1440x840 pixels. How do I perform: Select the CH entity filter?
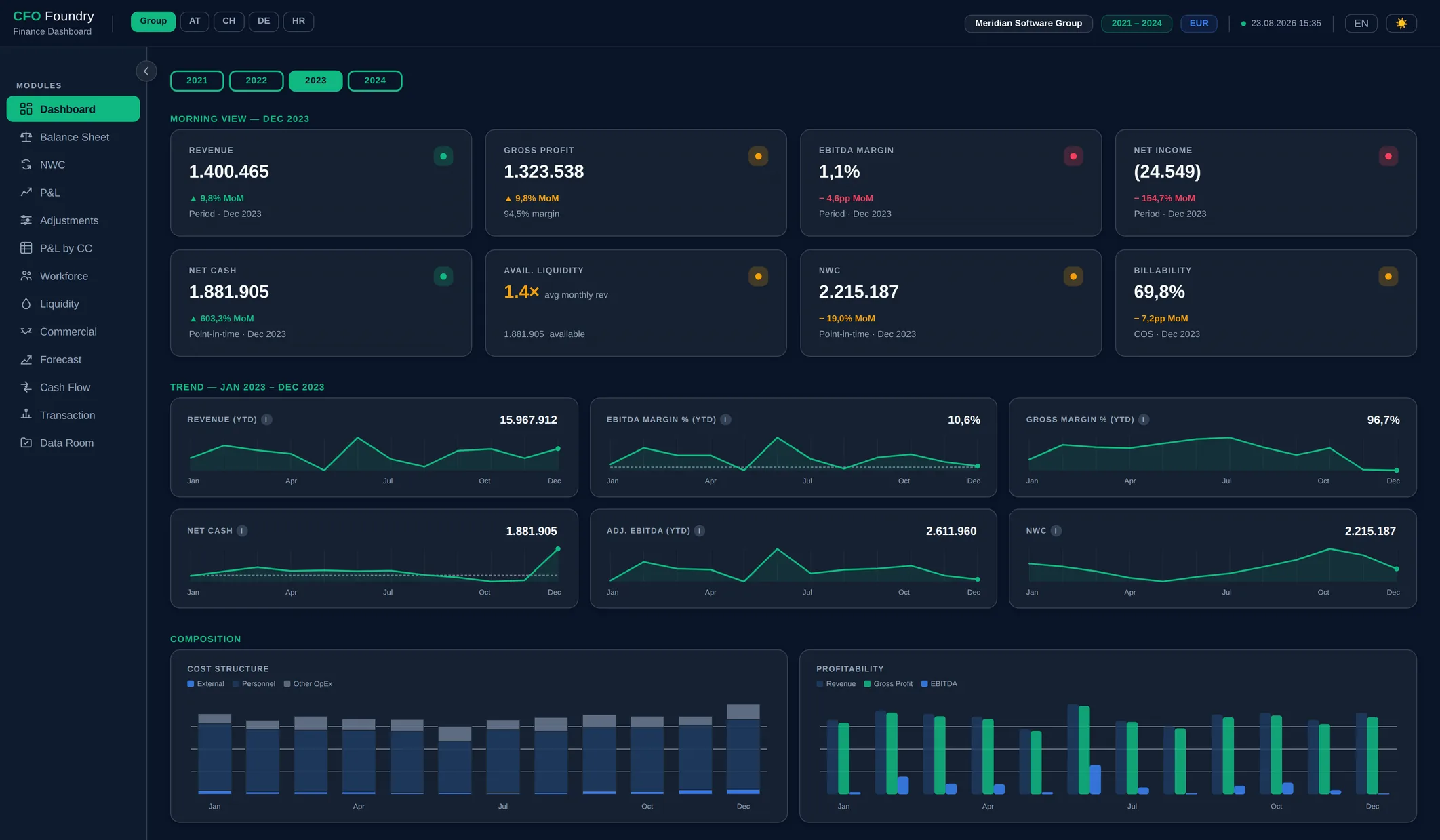229,21
